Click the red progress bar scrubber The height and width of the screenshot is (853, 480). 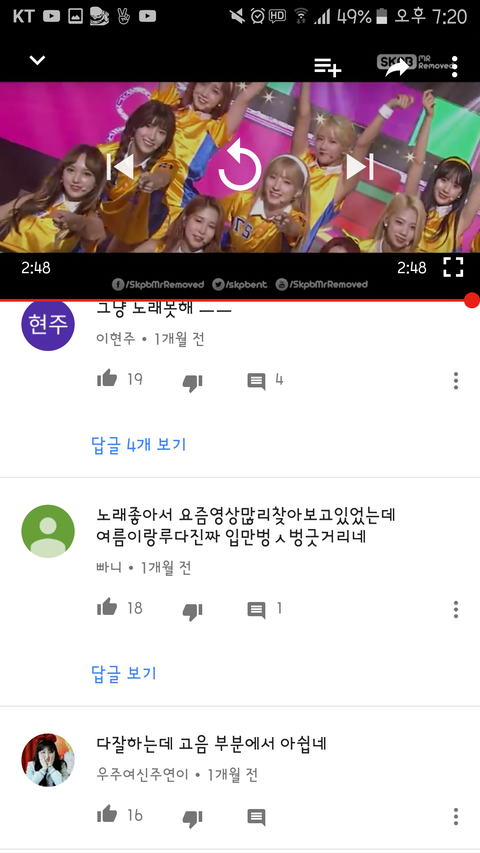(x=472, y=300)
